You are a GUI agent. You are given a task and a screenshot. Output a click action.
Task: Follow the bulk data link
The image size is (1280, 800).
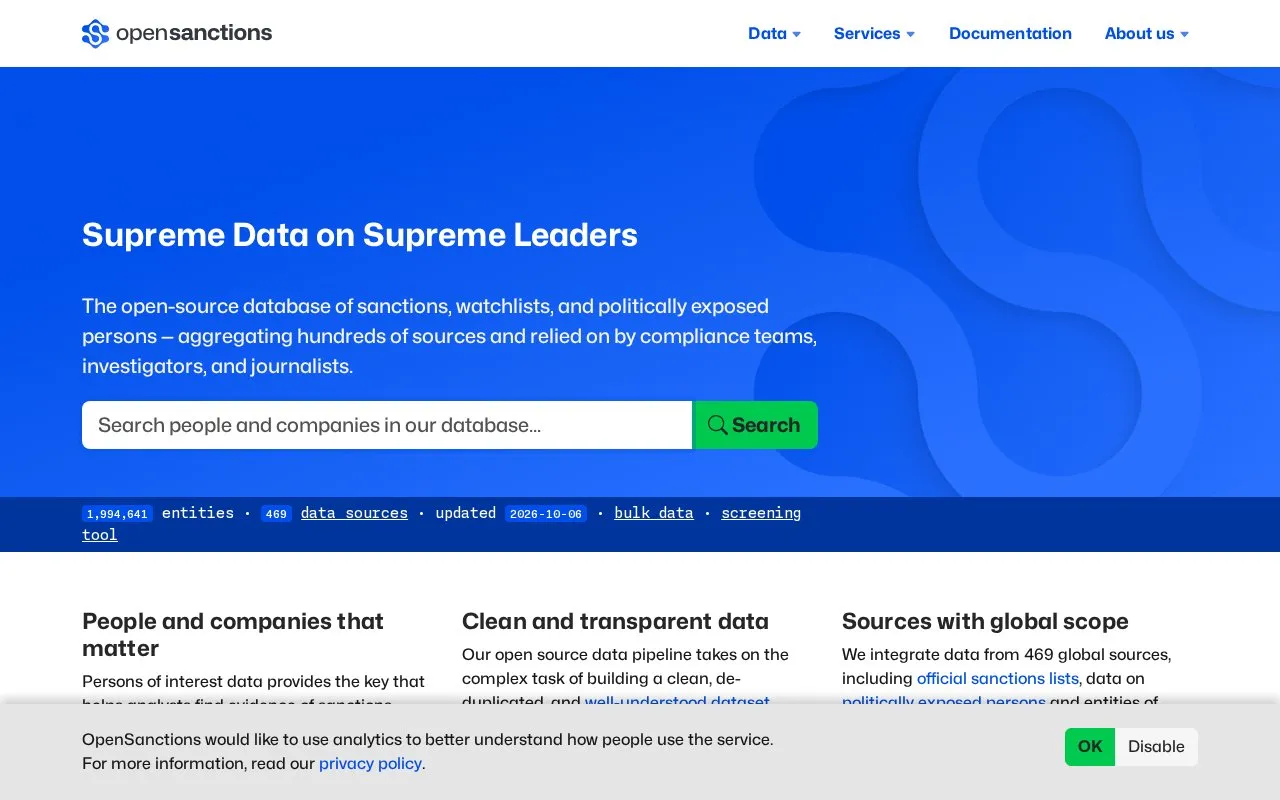tap(654, 513)
